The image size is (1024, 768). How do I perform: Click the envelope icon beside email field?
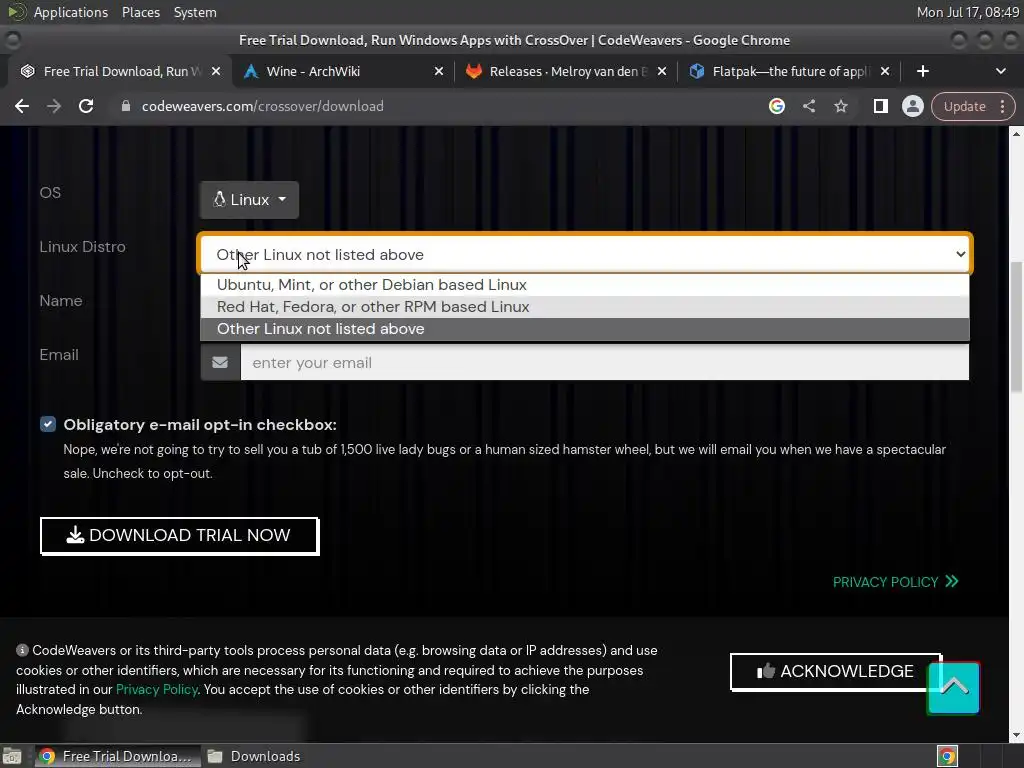[220, 362]
